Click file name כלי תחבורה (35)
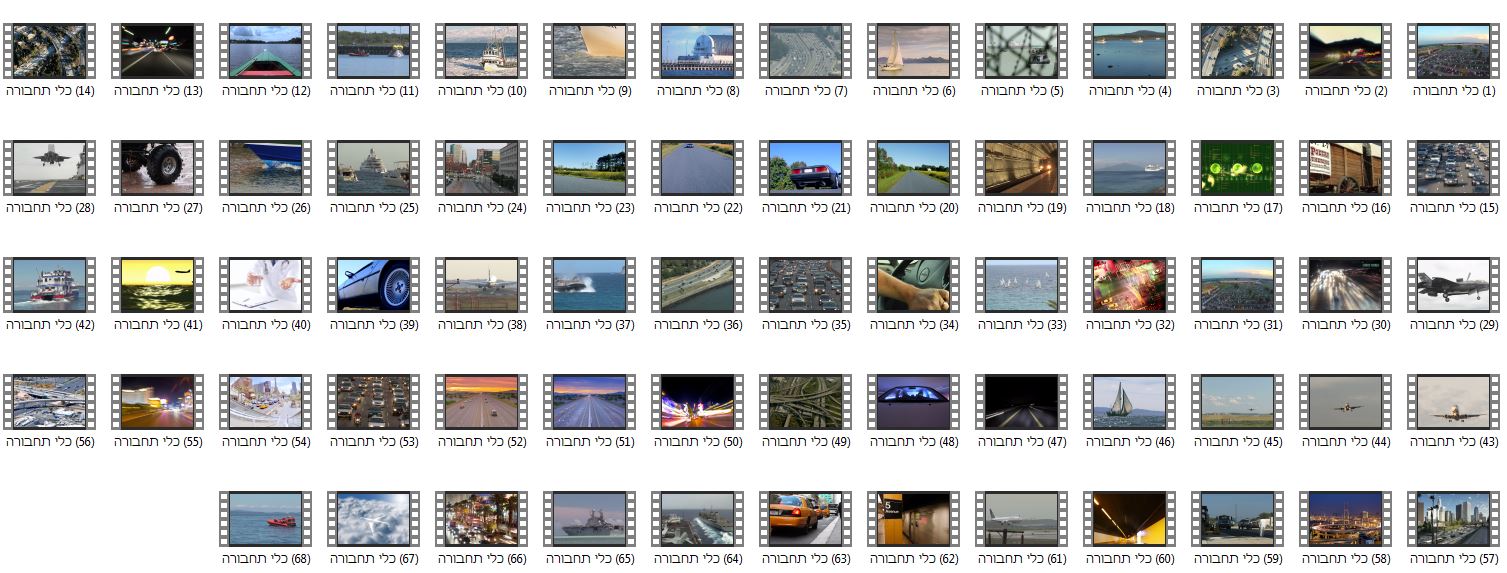Viewport: 1507px width, 573px height. (806, 325)
